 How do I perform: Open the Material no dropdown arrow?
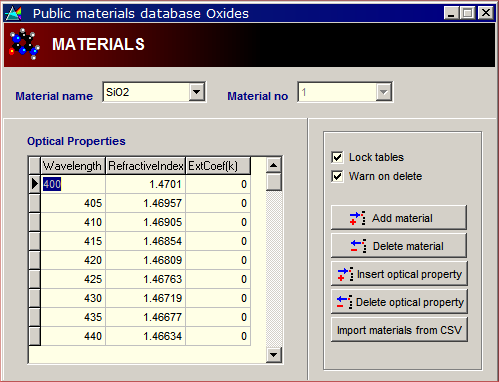tap(383, 92)
